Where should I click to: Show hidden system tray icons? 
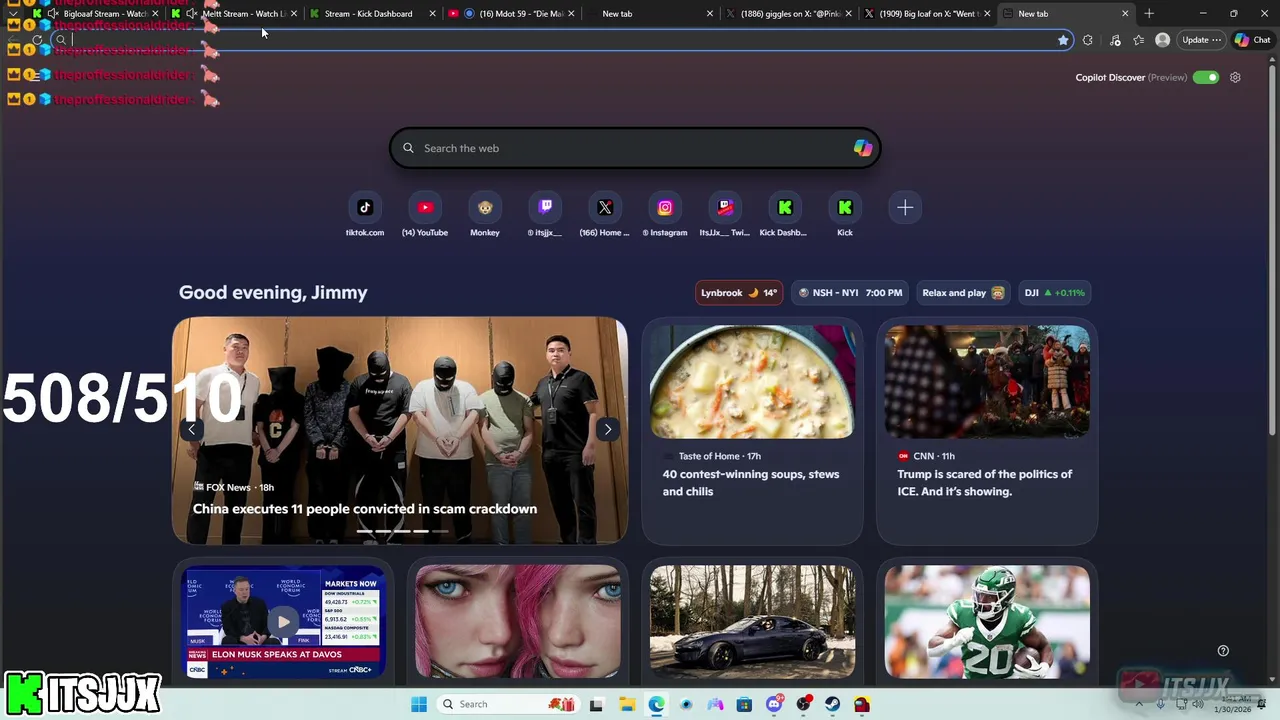click(x=1141, y=704)
